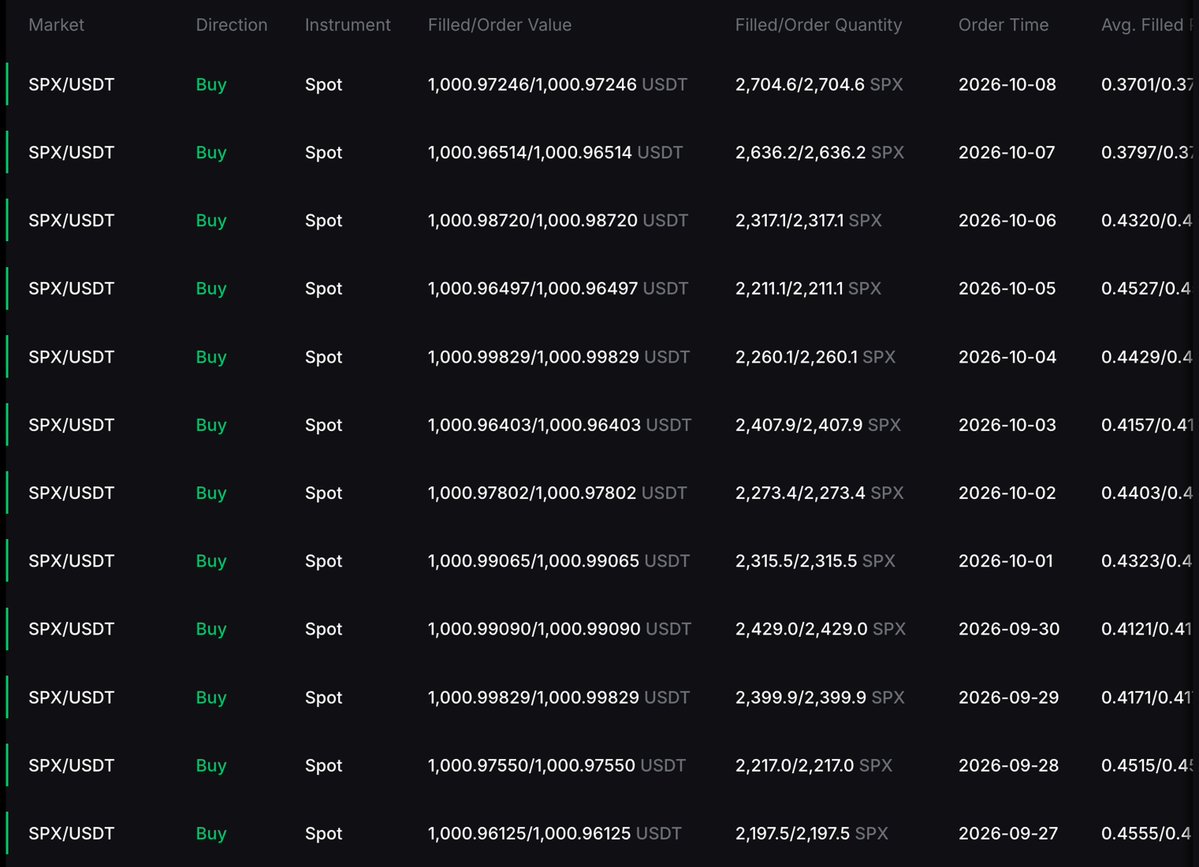Click order value 1,000.99829 in the 2026-10-04 row

coord(558,357)
